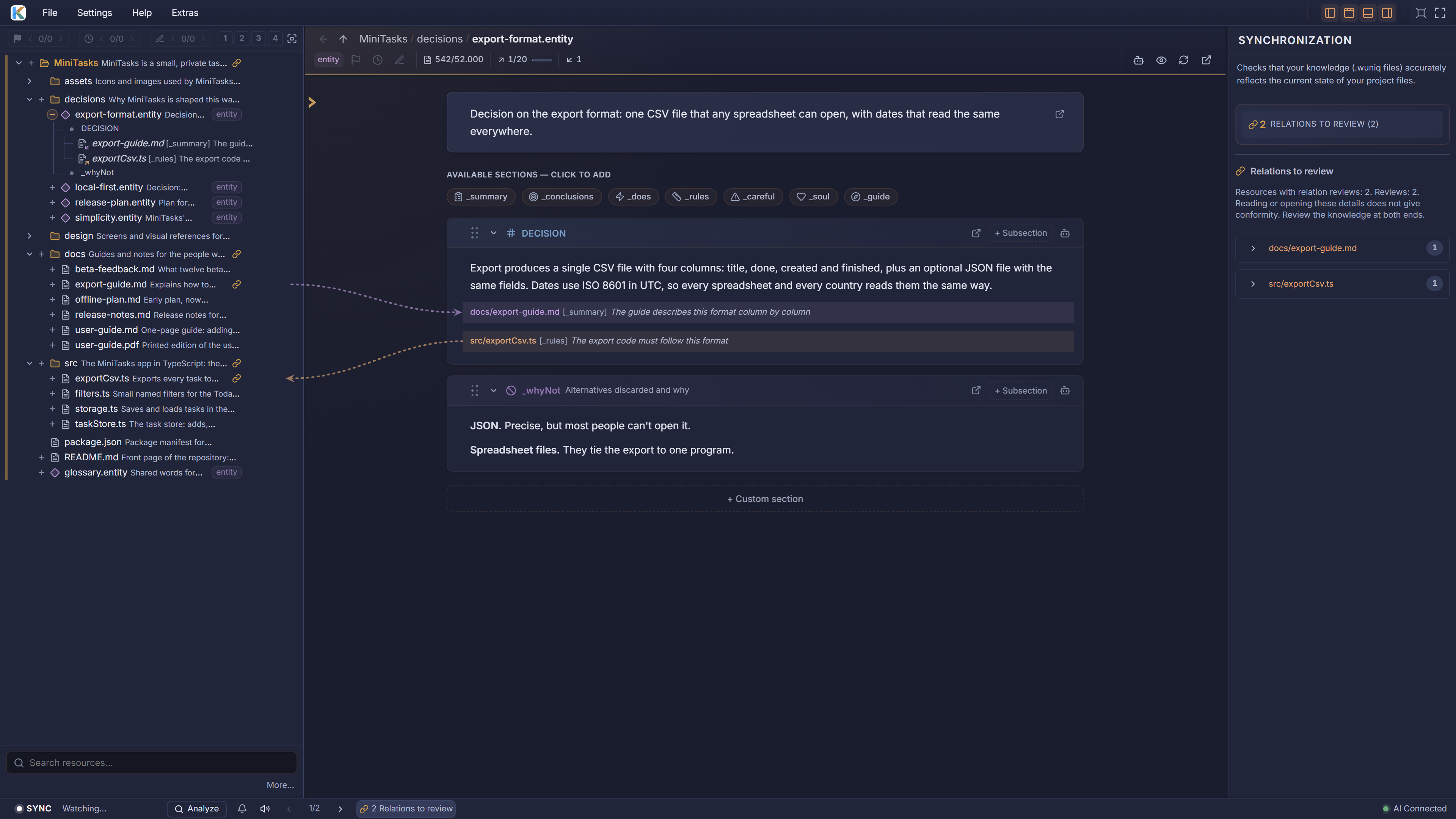Toggle the bottom panel layout button
1456x819 pixels.
tap(1368, 13)
